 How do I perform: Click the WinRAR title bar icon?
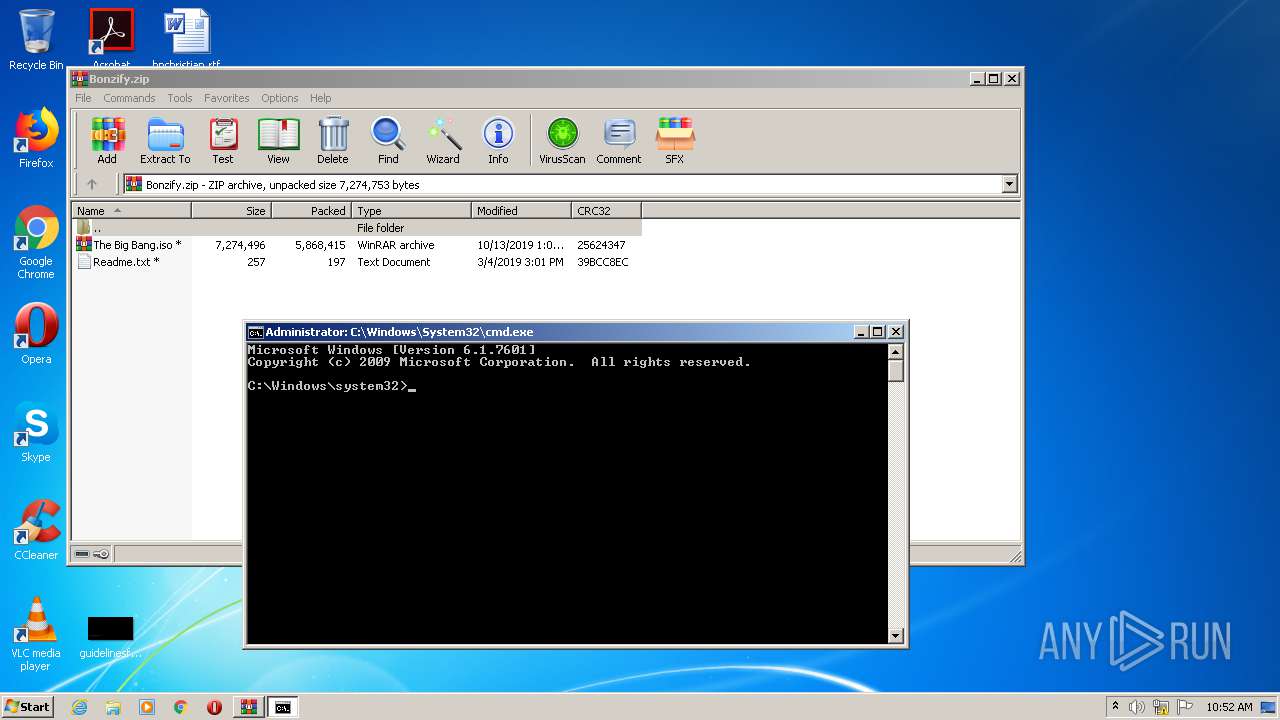[79, 79]
